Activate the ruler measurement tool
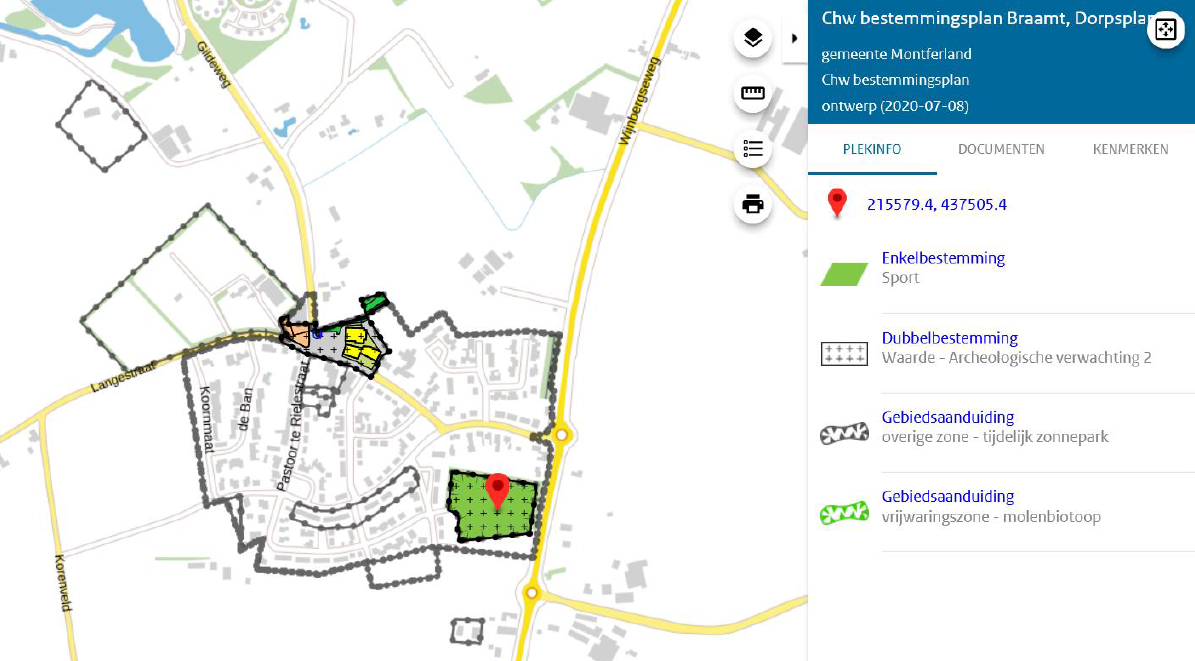 pyautogui.click(x=753, y=93)
